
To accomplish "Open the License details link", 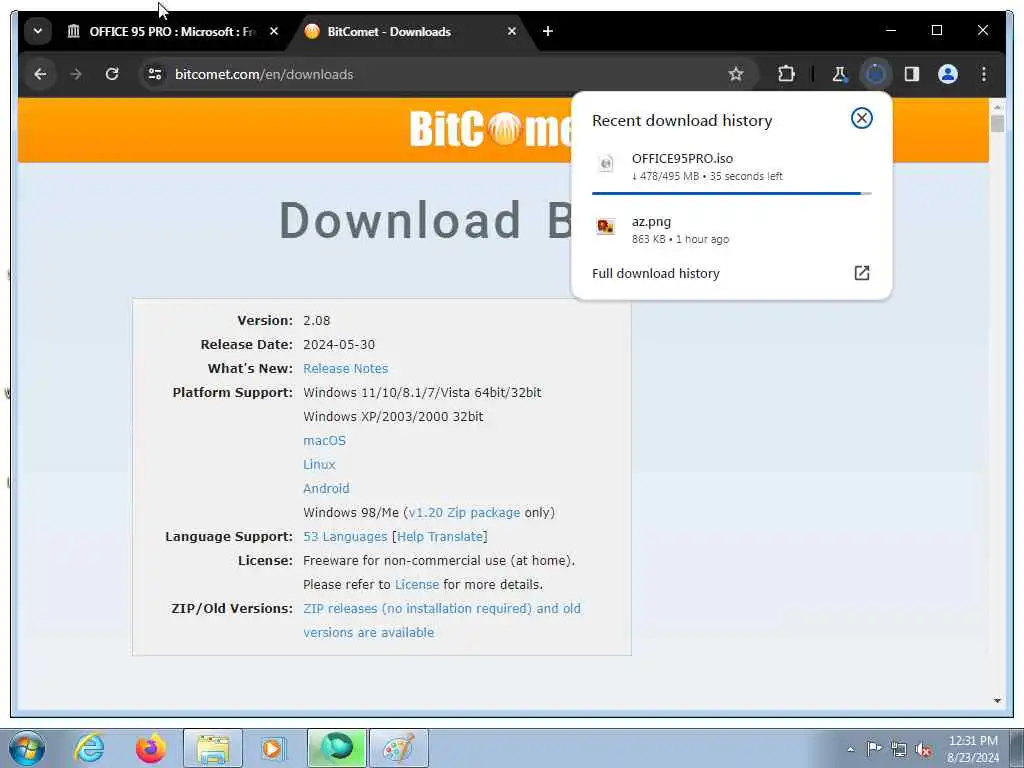I will pyautogui.click(x=417, y=584).
